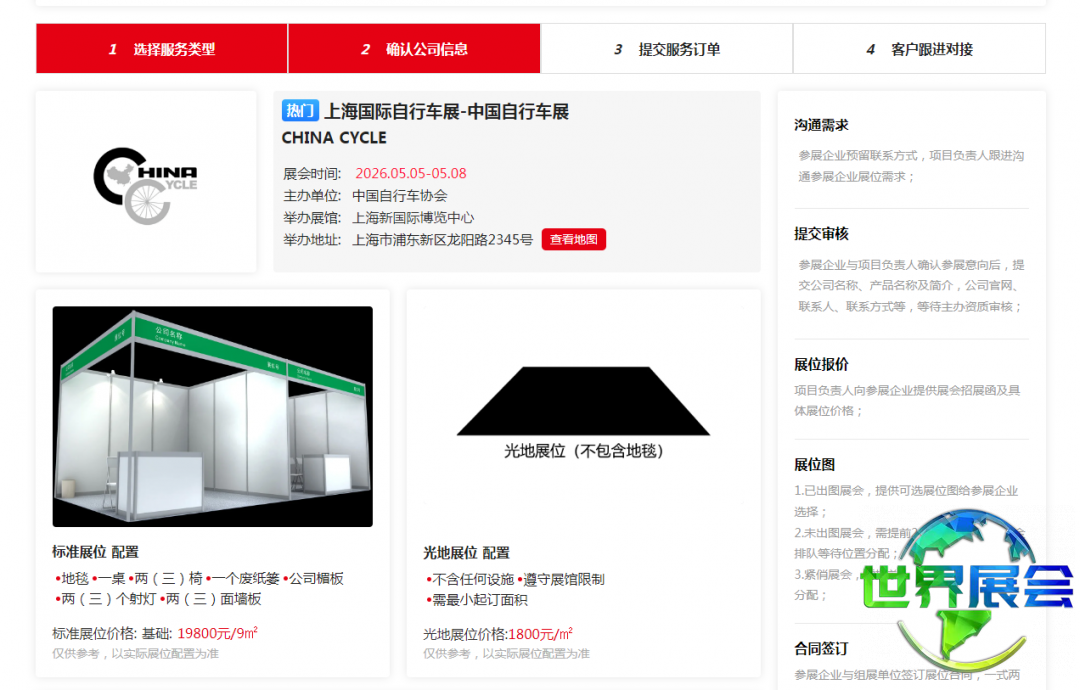
Task: Click the 展位报价 section heading
Action: (x=821, y=365)
